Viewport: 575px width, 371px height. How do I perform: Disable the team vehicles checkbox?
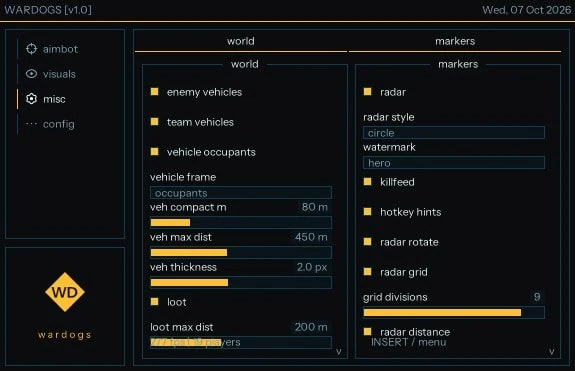pyautogui.click(x=154, y=122)
